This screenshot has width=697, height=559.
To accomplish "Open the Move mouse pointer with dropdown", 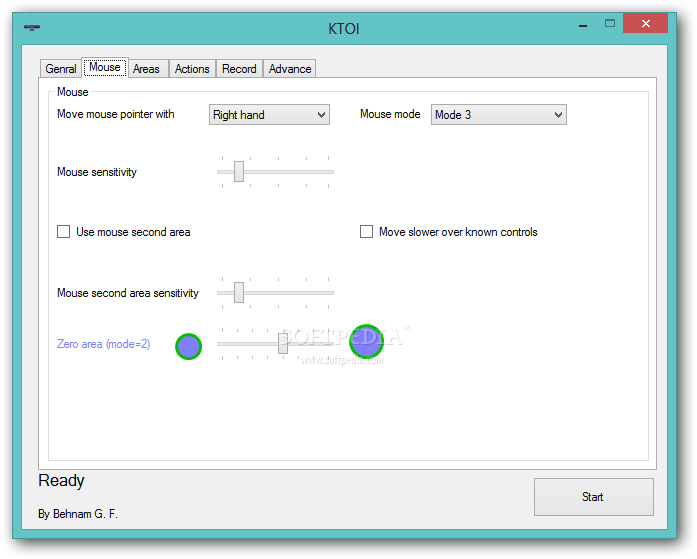I will click(x=269, y=115).
